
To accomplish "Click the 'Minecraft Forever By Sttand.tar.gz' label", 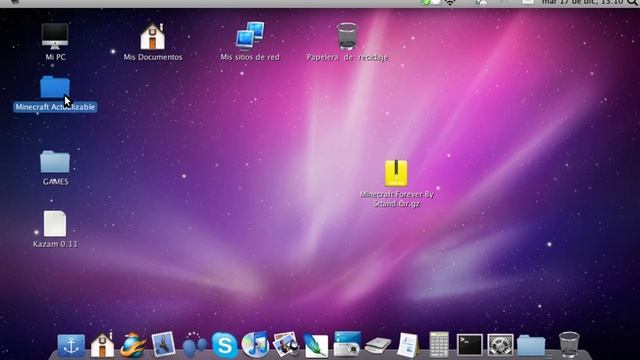I will [397, 199].
